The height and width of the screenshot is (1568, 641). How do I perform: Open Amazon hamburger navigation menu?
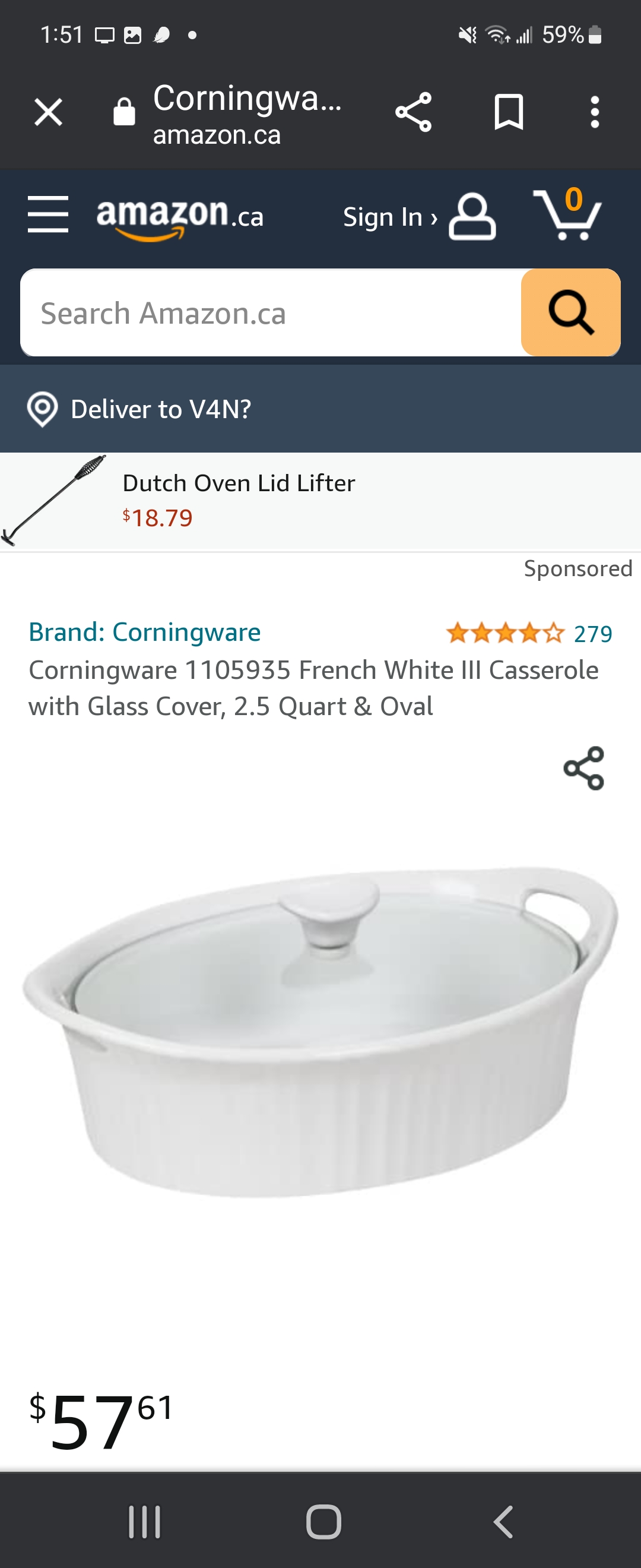point(48,214)
